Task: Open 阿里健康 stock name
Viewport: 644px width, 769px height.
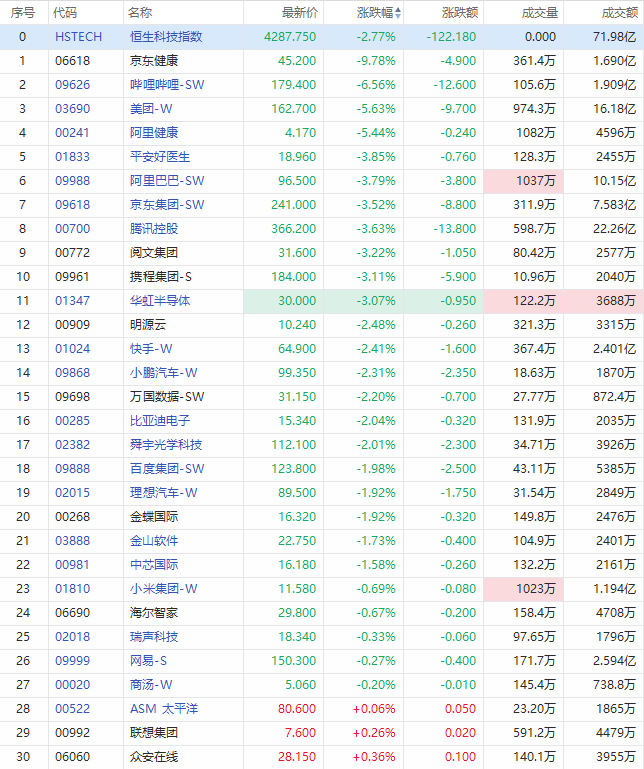Action: click(x=154, y=133)
